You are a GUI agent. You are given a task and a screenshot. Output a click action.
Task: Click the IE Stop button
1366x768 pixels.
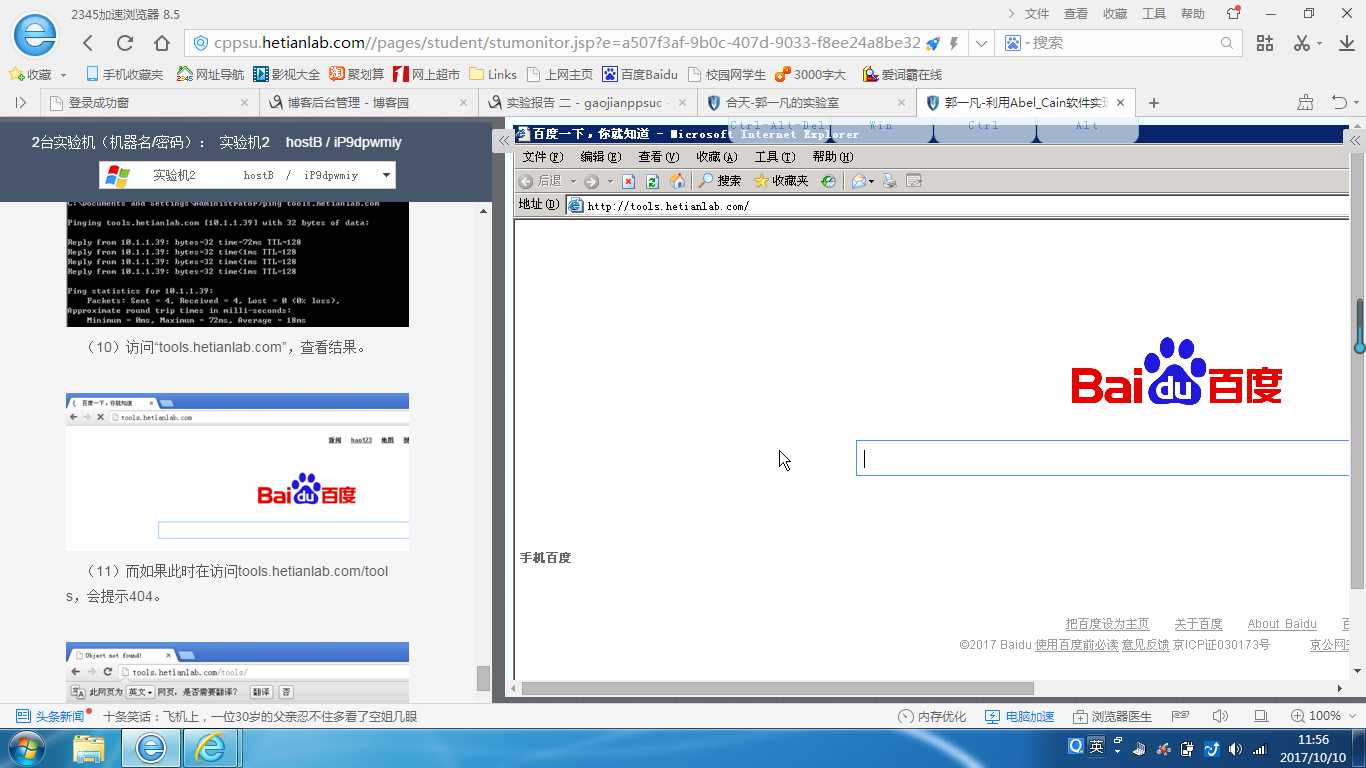(628, 181)
